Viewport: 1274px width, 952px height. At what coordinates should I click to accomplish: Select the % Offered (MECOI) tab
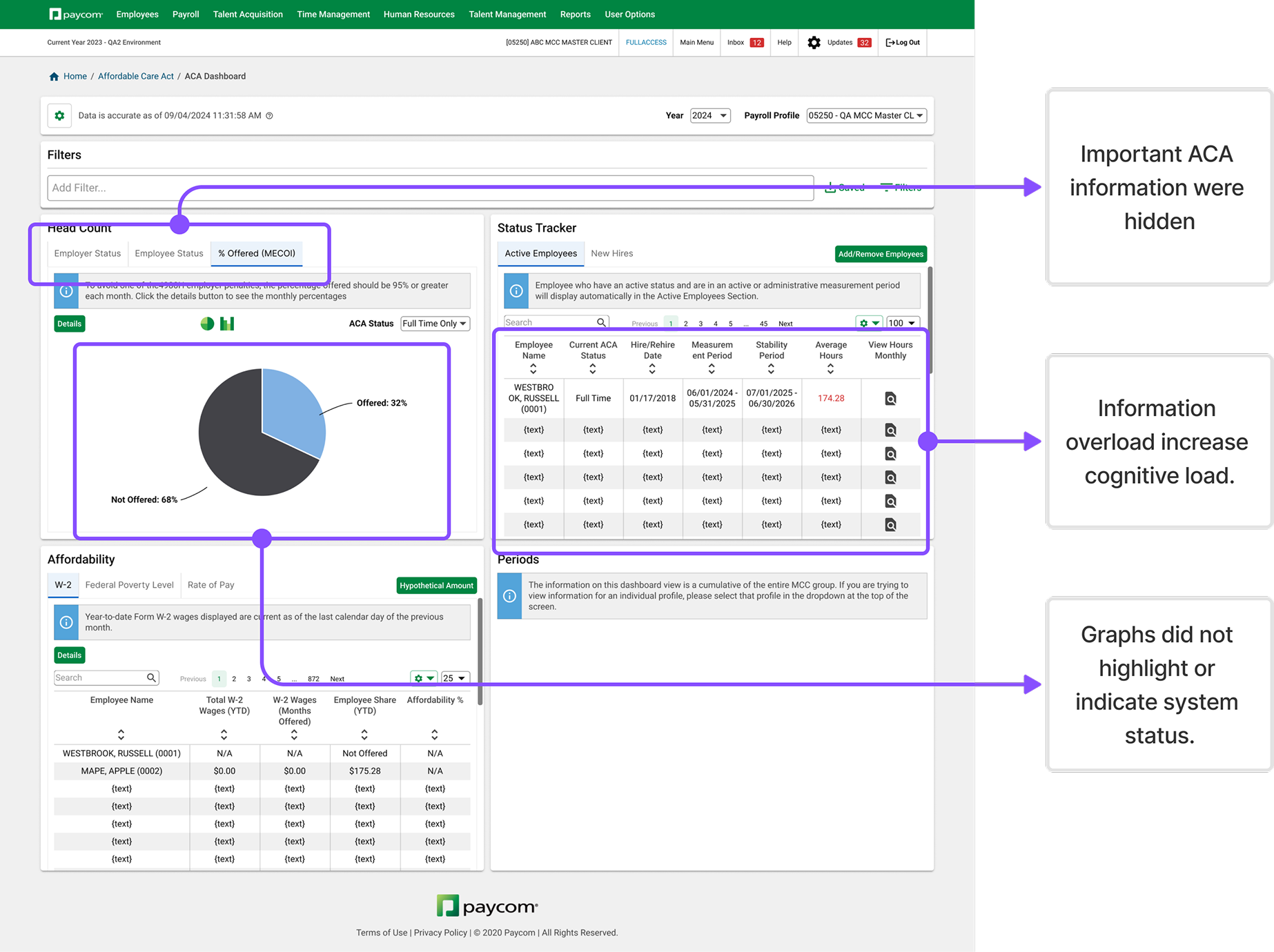[257, 254]
